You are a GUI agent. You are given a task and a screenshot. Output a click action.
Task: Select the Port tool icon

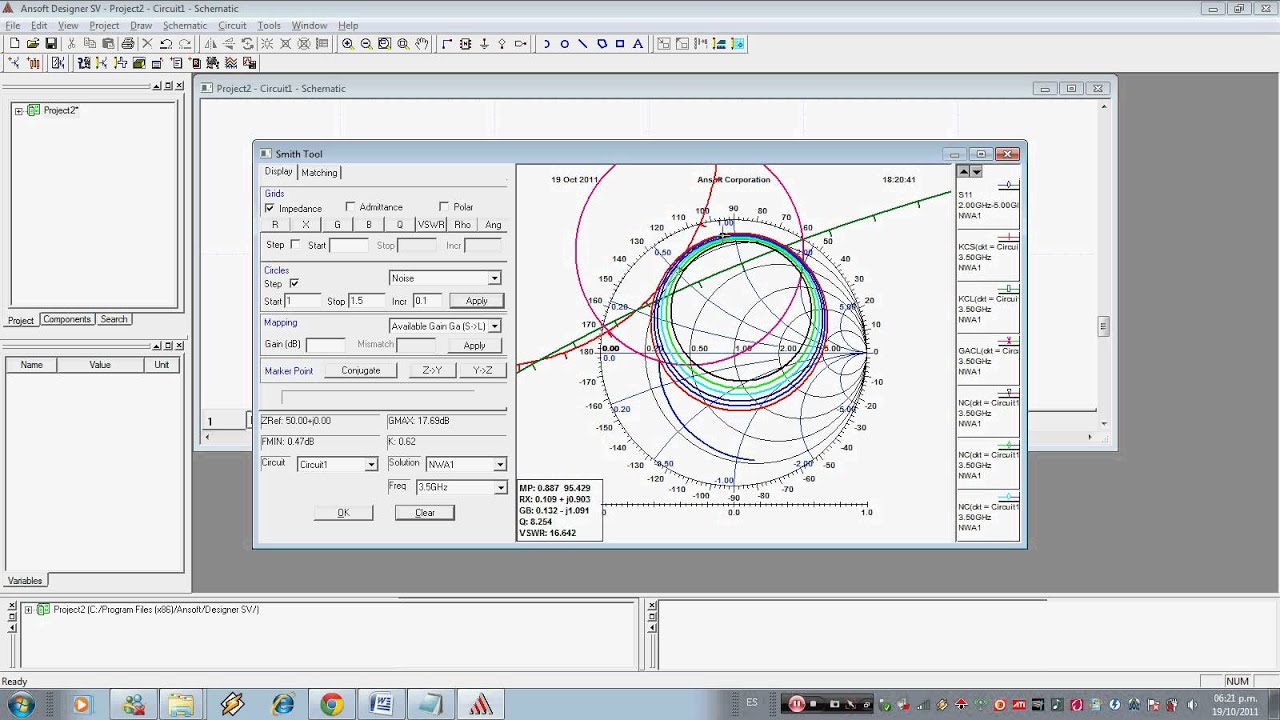(x=521, y=44)
